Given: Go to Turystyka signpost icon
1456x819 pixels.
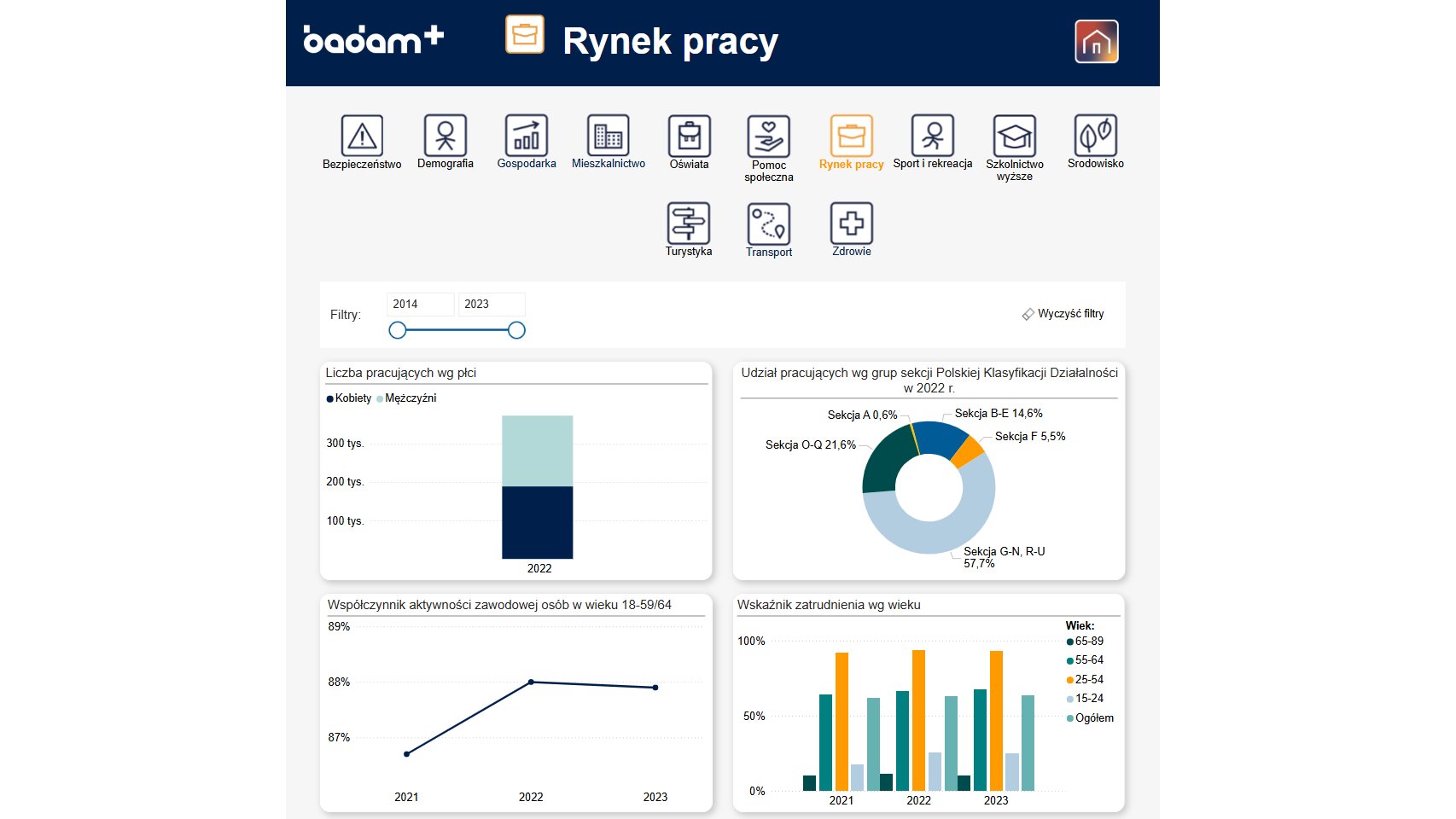Looking at the screenshot, I should 688,224.
